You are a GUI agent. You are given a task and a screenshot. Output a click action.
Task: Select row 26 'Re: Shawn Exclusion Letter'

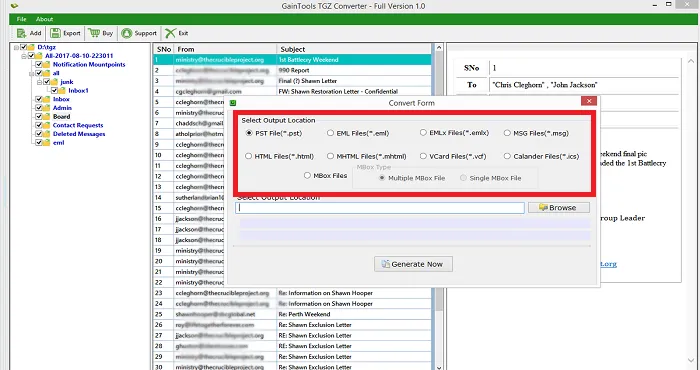pos(292,325)
